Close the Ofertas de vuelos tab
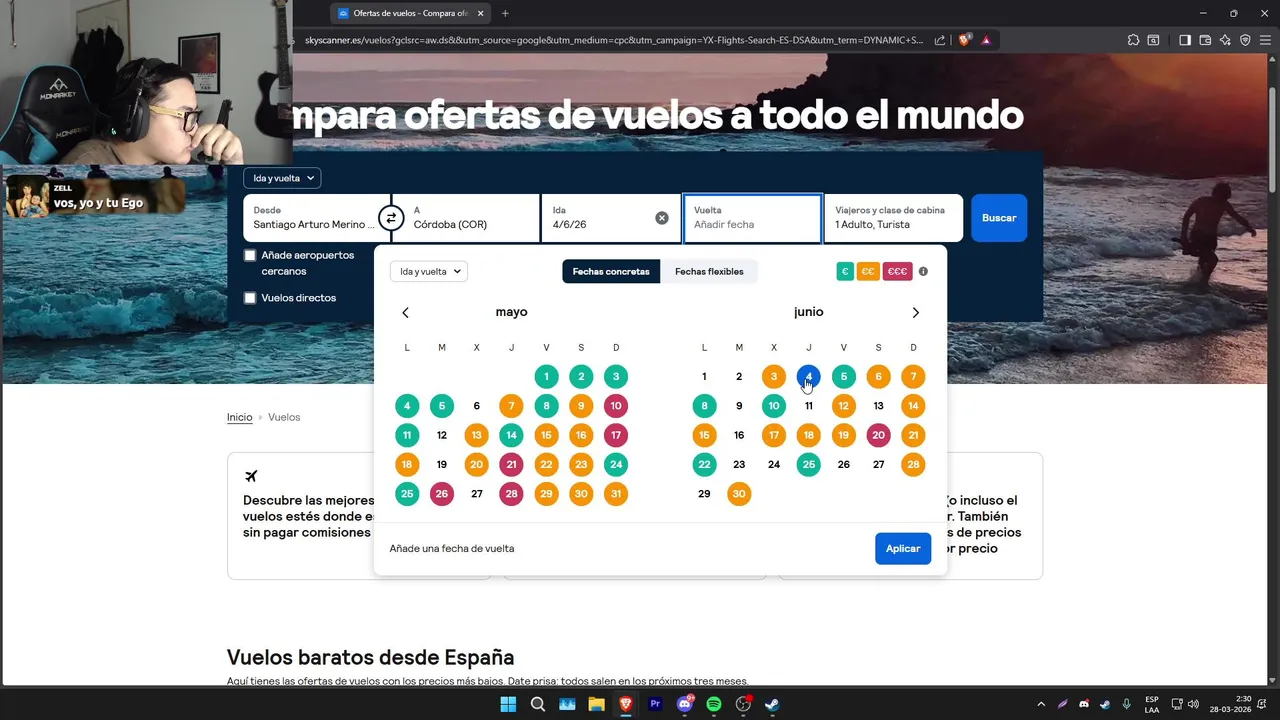 point(481,13)
